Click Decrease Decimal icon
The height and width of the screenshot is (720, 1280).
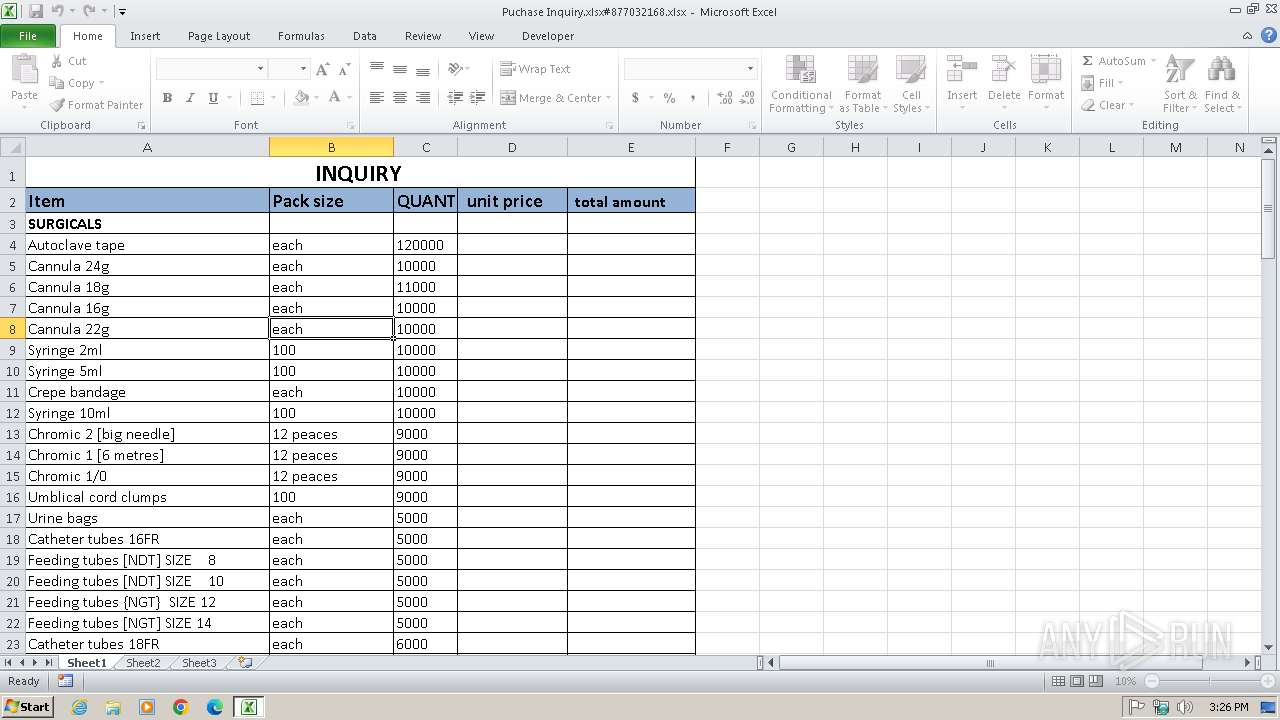748,98
